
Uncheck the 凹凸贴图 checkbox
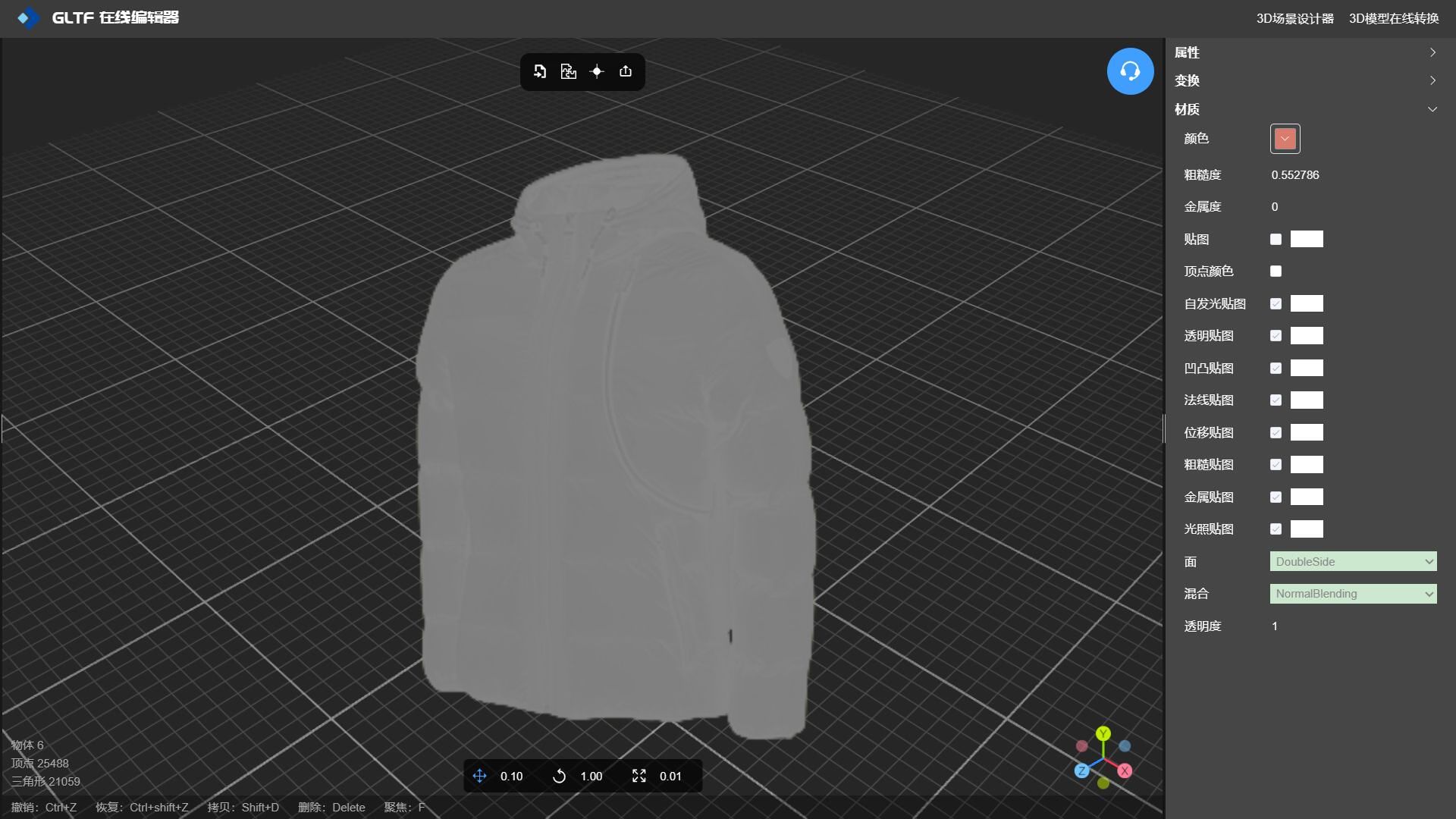coord(1276,369)
